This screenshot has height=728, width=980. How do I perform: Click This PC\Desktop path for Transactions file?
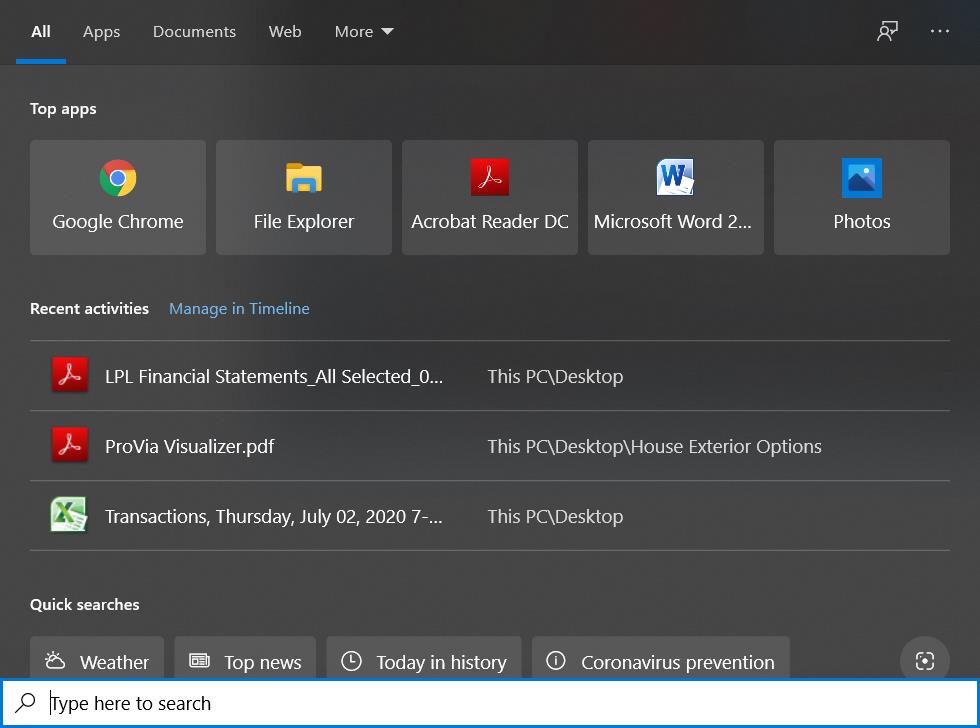pyautogui.click(x=555, y=516)
